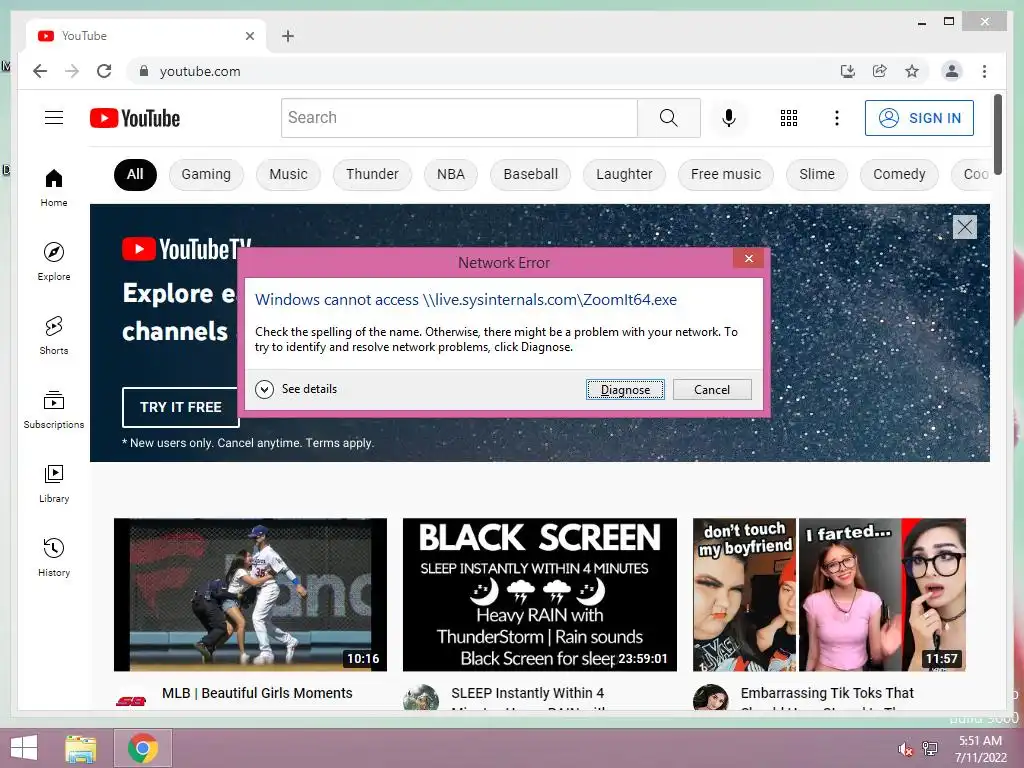1024x768 pixels.
Task: Go to Home in the sidebar
Action: pyautogui.click(x=54, y=188)
